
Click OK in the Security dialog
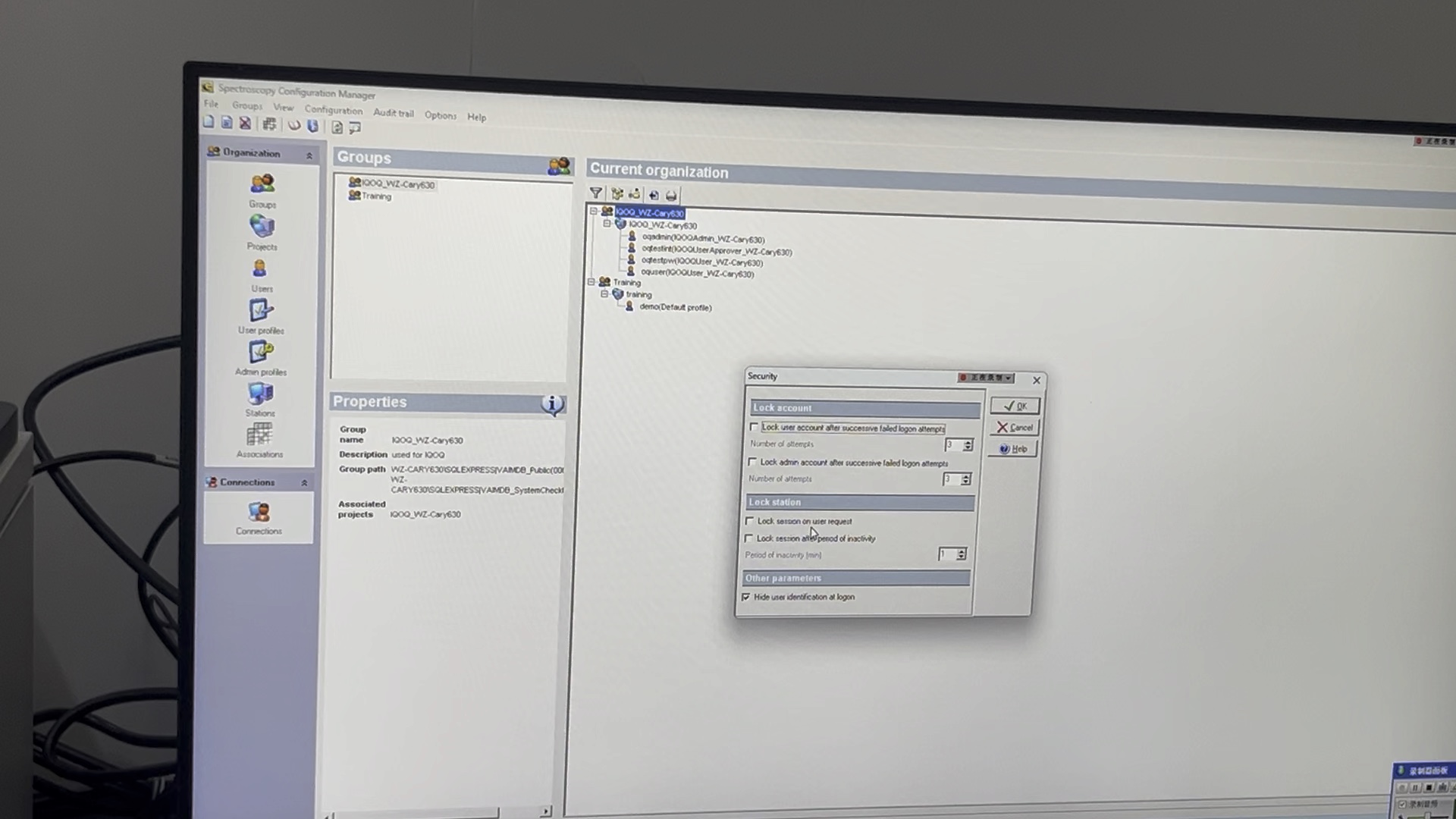point(1015,406)
